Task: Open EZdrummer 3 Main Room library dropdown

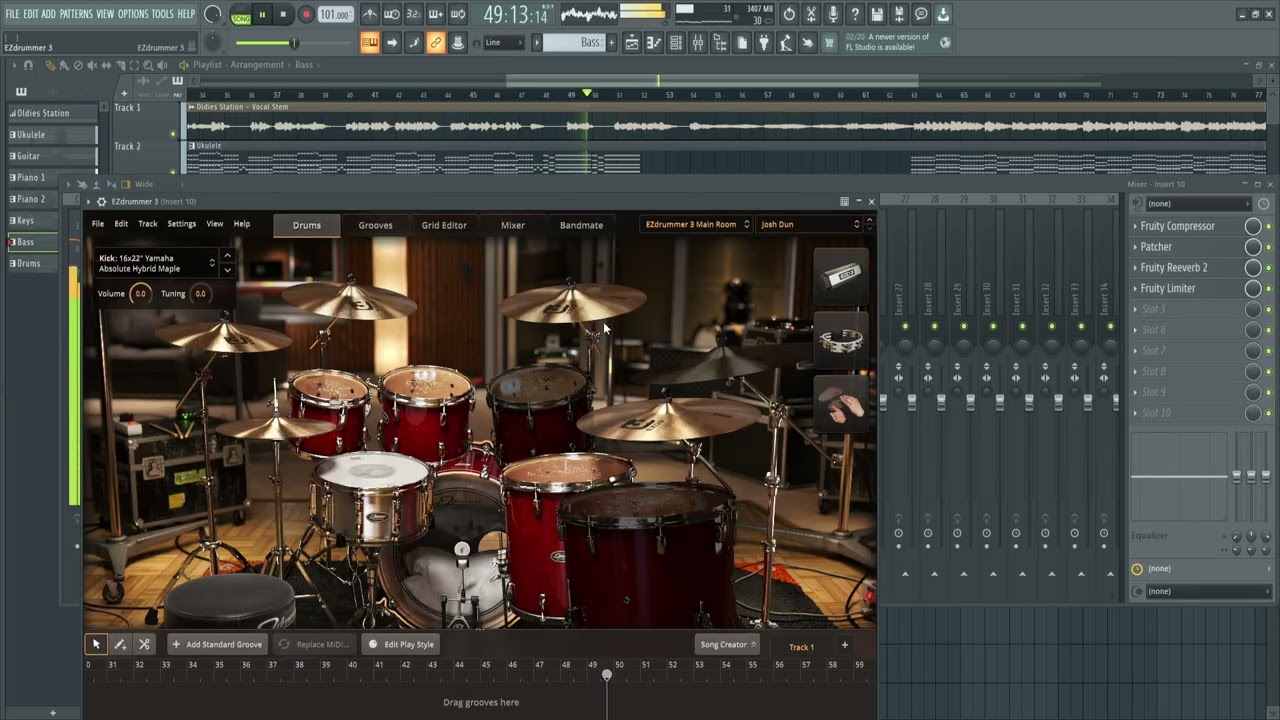Action: pos(697,224)
